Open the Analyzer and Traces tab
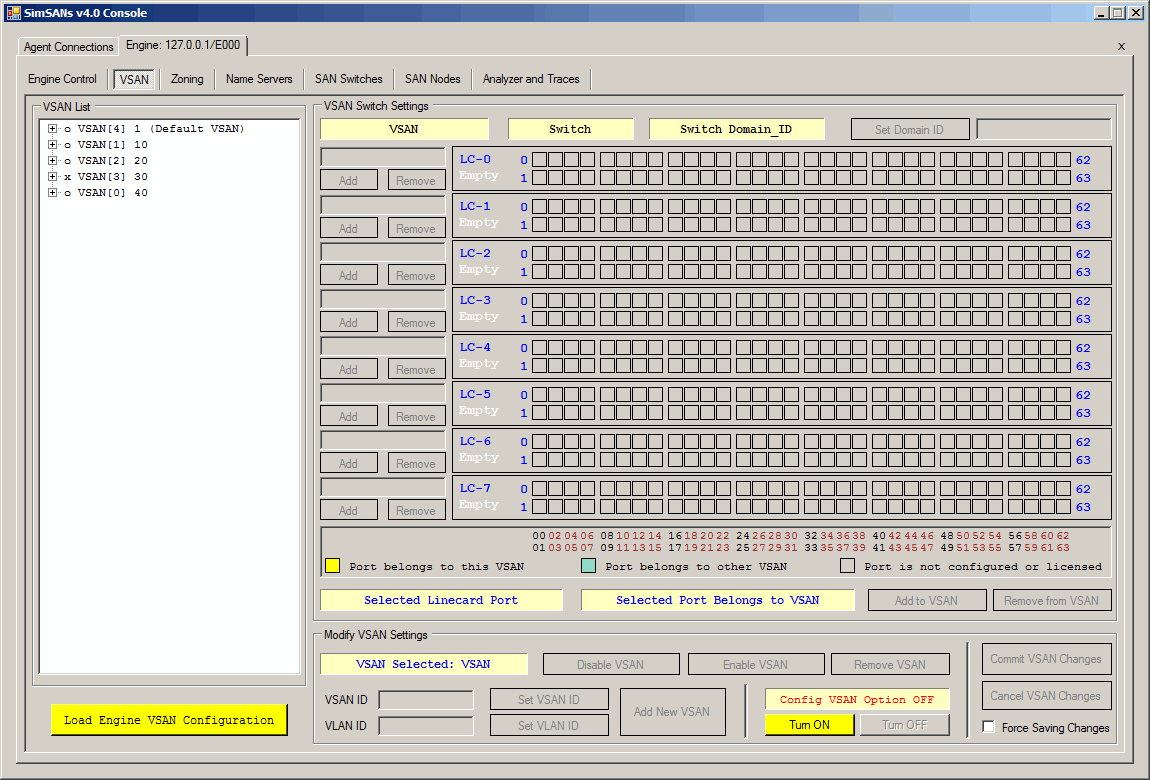Screen dimensions: 1150x780 click(x=531, y=79)
